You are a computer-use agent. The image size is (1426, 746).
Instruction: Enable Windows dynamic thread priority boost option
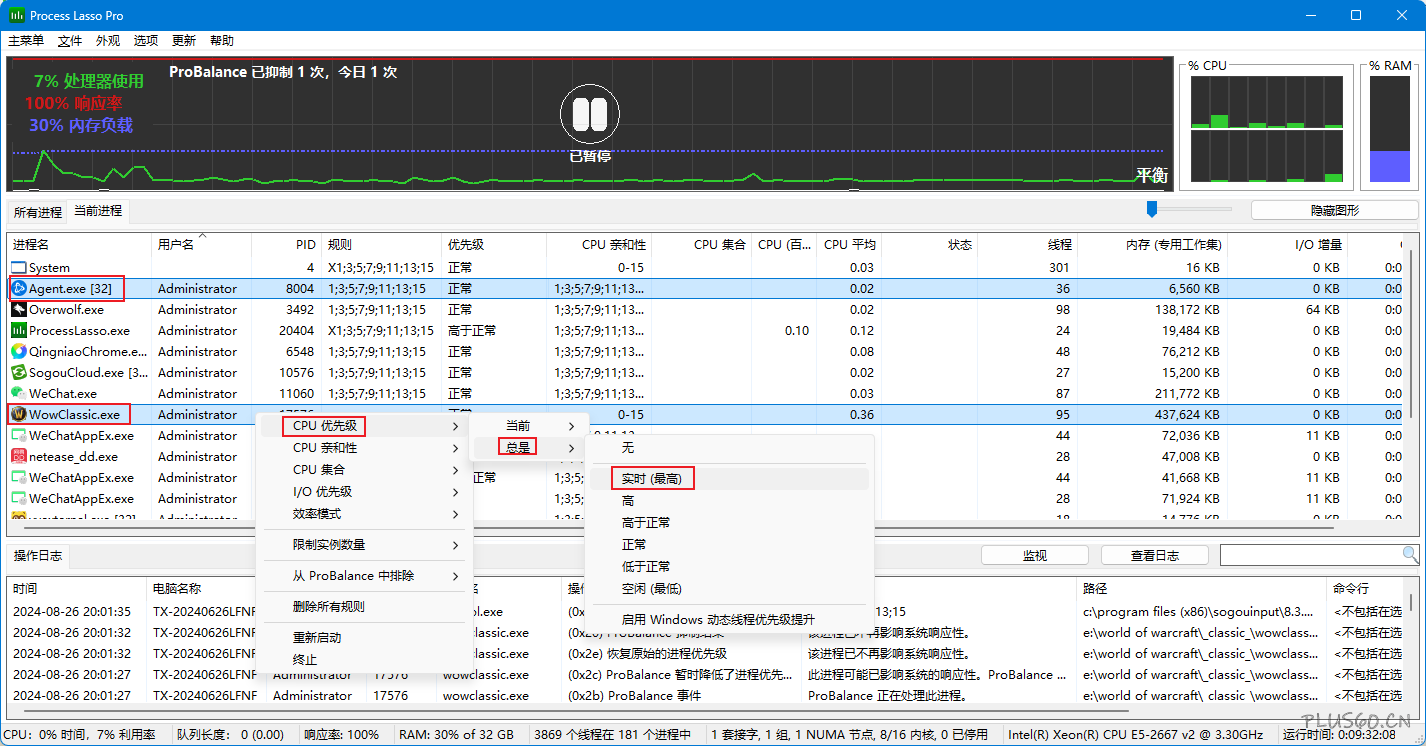[x=718, y=620]
